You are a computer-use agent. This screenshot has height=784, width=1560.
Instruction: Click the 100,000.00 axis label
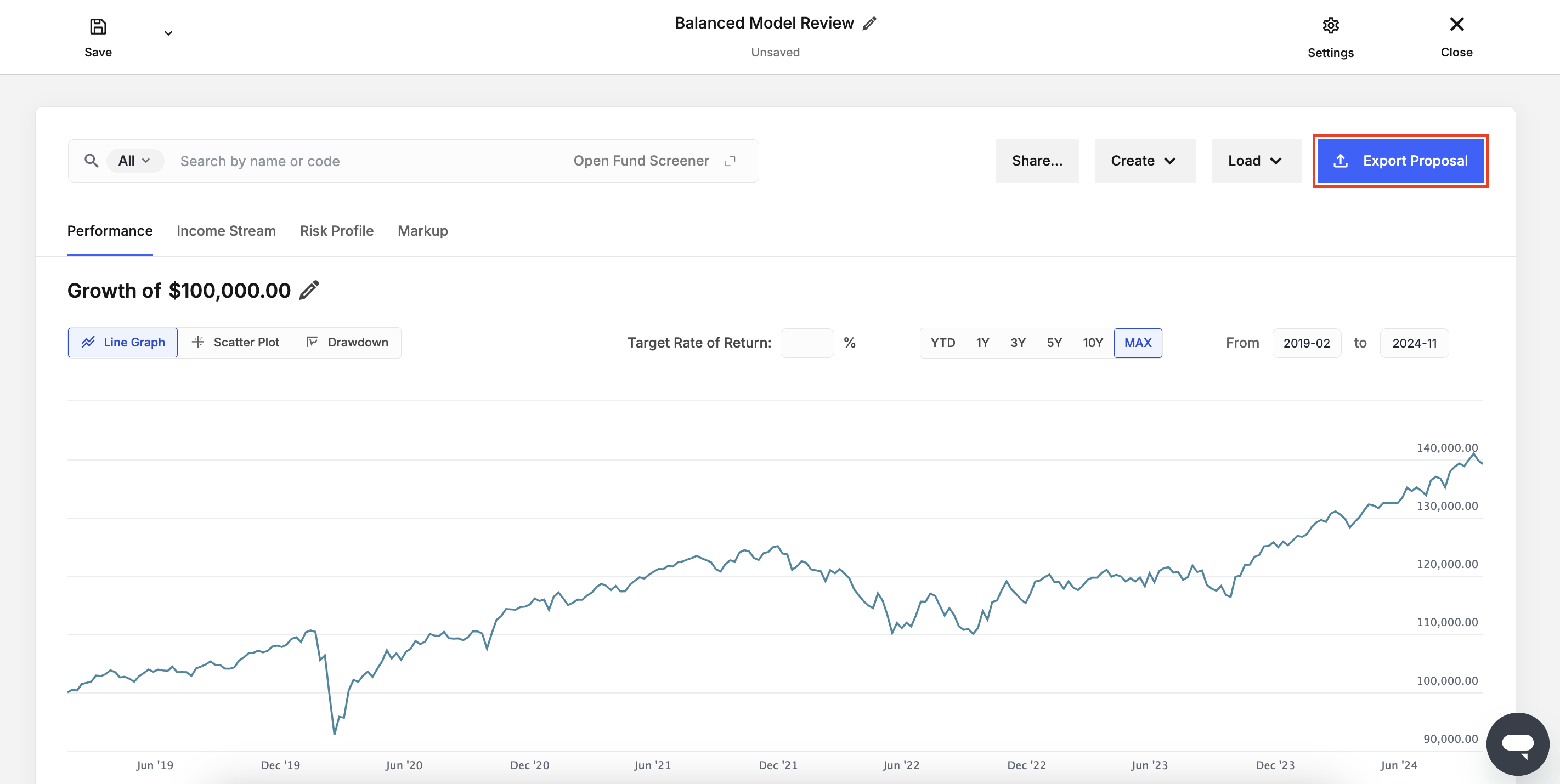(1447, 680)
